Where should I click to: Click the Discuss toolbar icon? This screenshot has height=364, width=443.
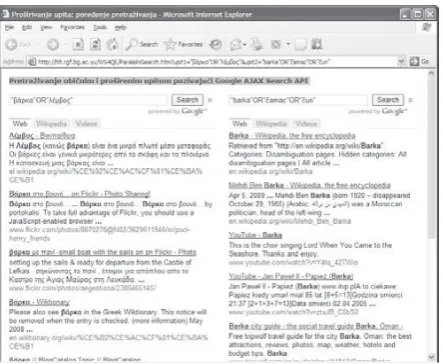tap(300, 44)
